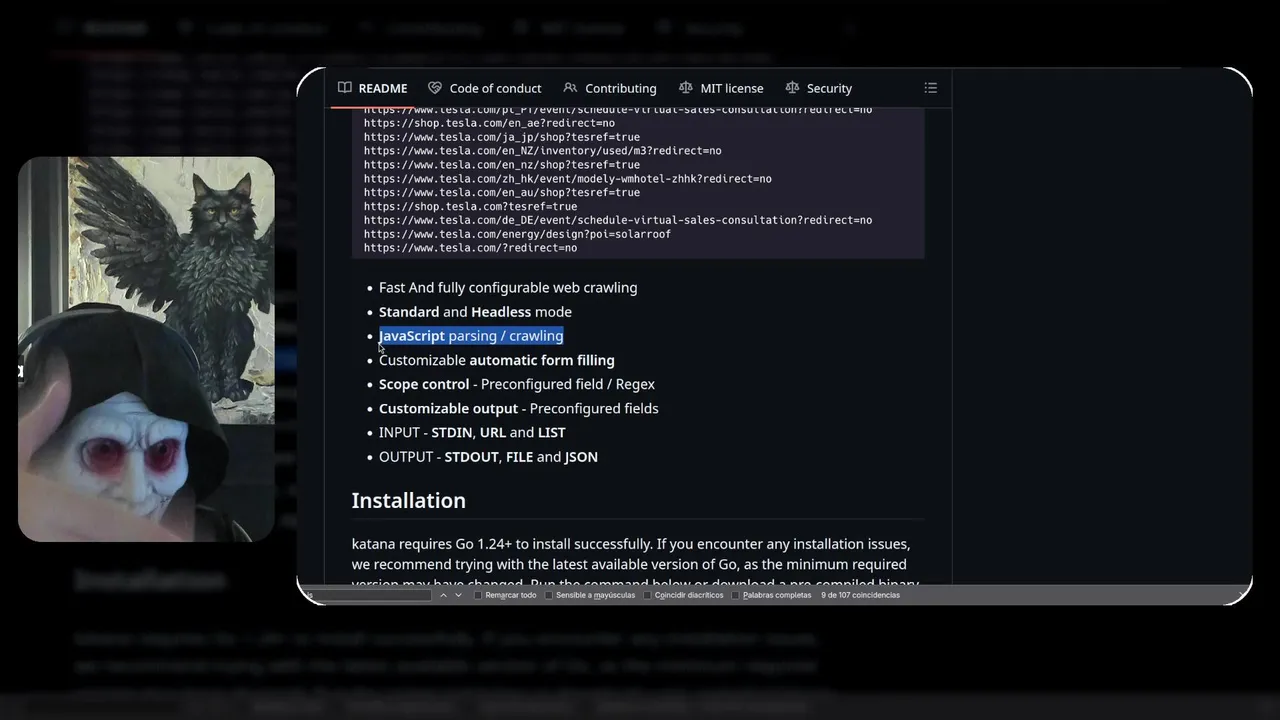Click 'Customizable automatic form filling' bullet
This screenshot has width=1280, height=720.
click(x=497, y=360)
